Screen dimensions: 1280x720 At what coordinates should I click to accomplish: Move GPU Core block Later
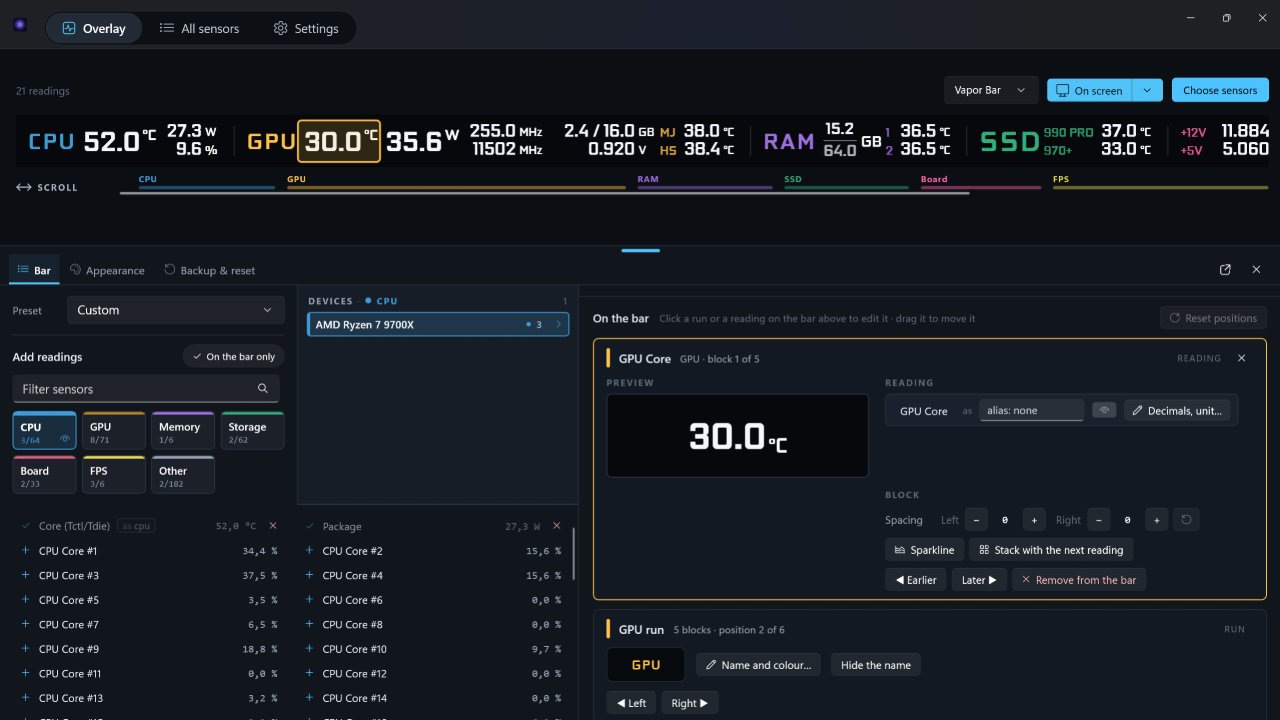click(979, 580)
